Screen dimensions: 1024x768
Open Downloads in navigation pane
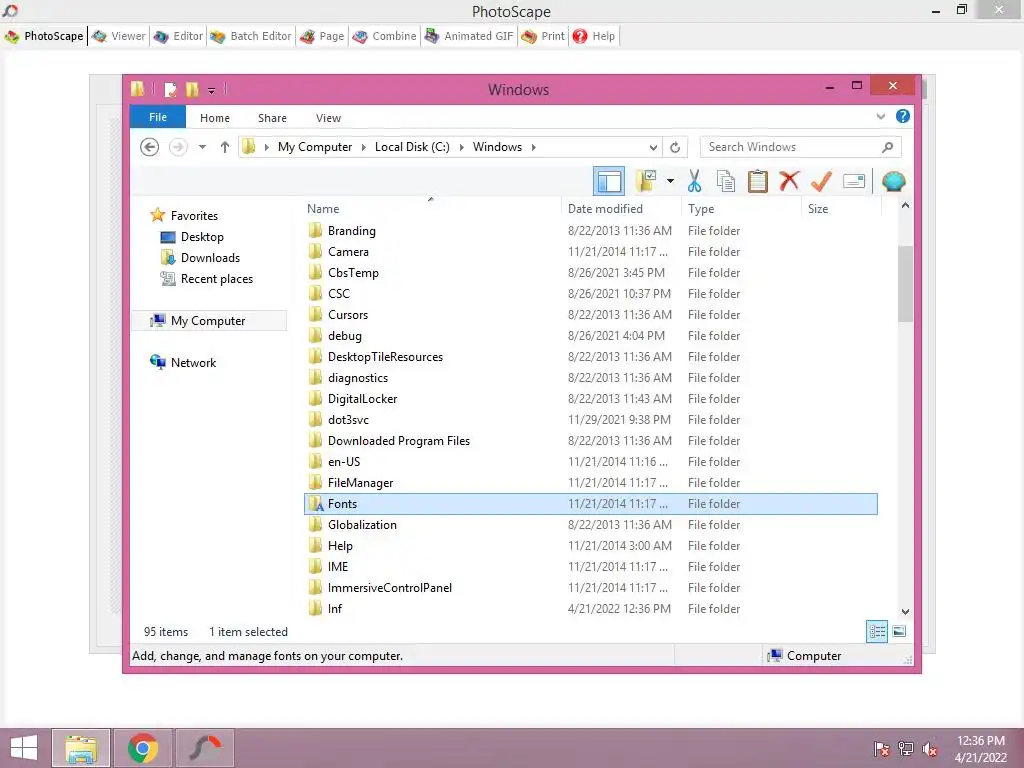(x=210, y=258)
